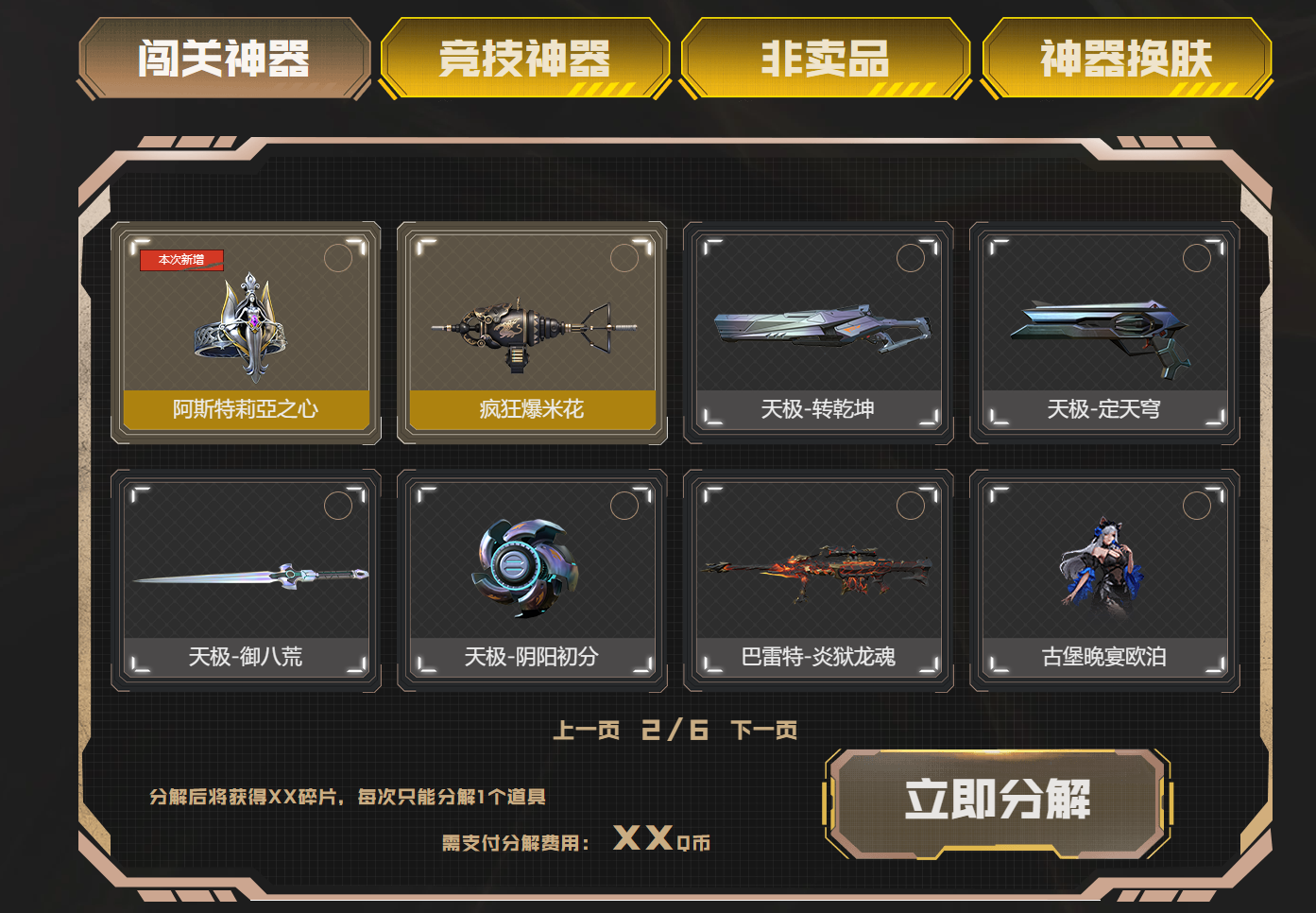Select the 巴雷特-炎狱龙魂 sniper image
Viewport: 1316px width, 913px height.
(x=817, y=571)
